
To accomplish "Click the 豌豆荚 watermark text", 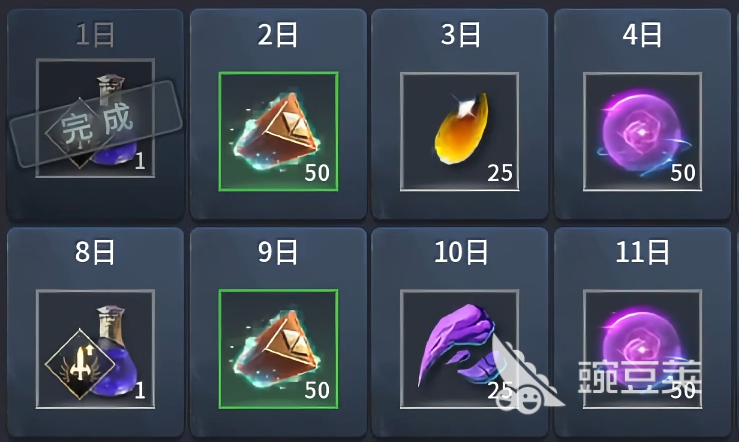I will (640, 377).
